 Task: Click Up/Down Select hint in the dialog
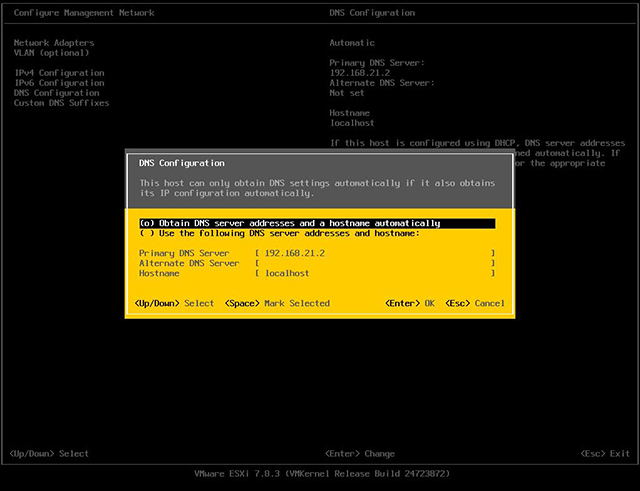tap(174, 304)
